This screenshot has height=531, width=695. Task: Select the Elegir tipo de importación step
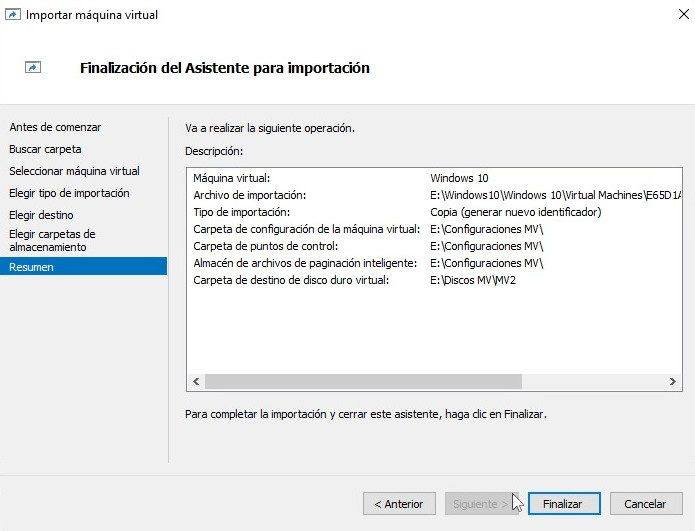[69, 193]
